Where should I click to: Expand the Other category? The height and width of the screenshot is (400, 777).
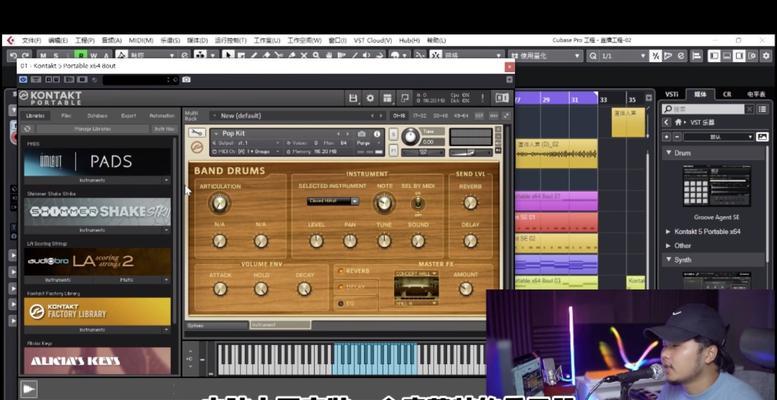pos(668,245)
